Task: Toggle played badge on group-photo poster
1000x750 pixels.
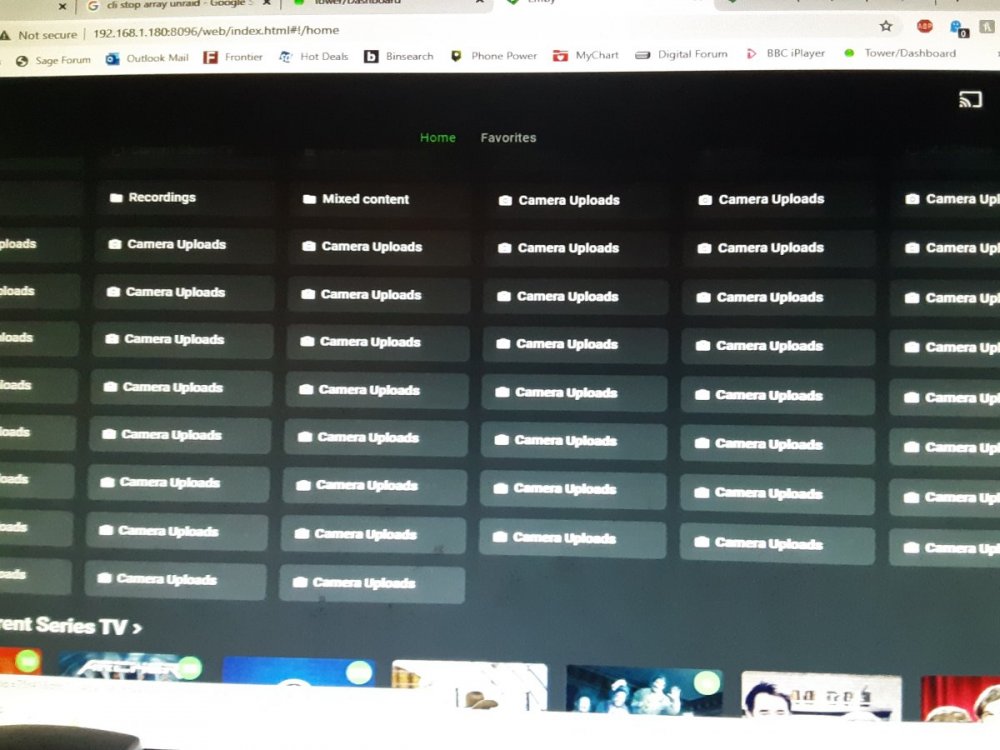Action: [x=707, y=683]
